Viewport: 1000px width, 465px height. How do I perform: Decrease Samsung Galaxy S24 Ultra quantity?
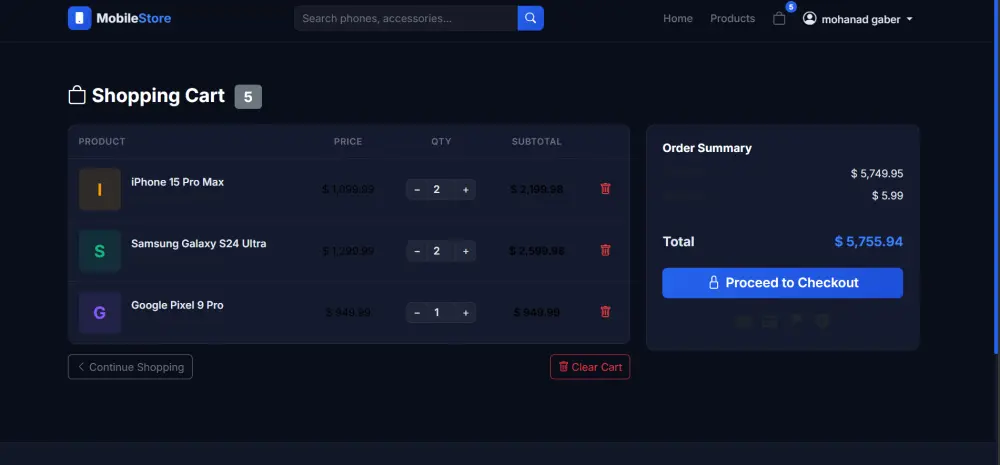point(417,251)
